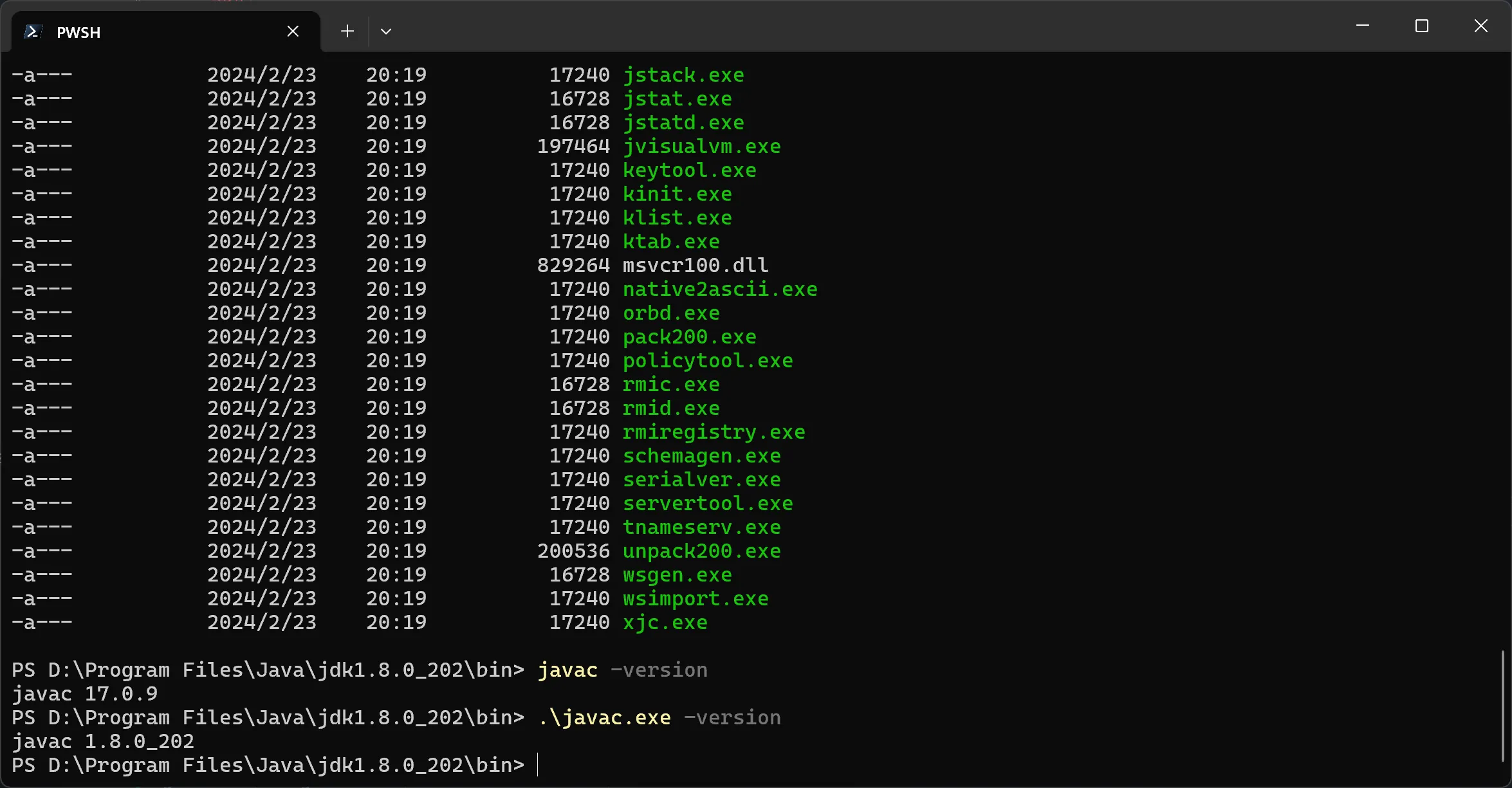Click the cursor at the last prompt
The width and height of the screenshot is (1512, 788).
point(539,765)
